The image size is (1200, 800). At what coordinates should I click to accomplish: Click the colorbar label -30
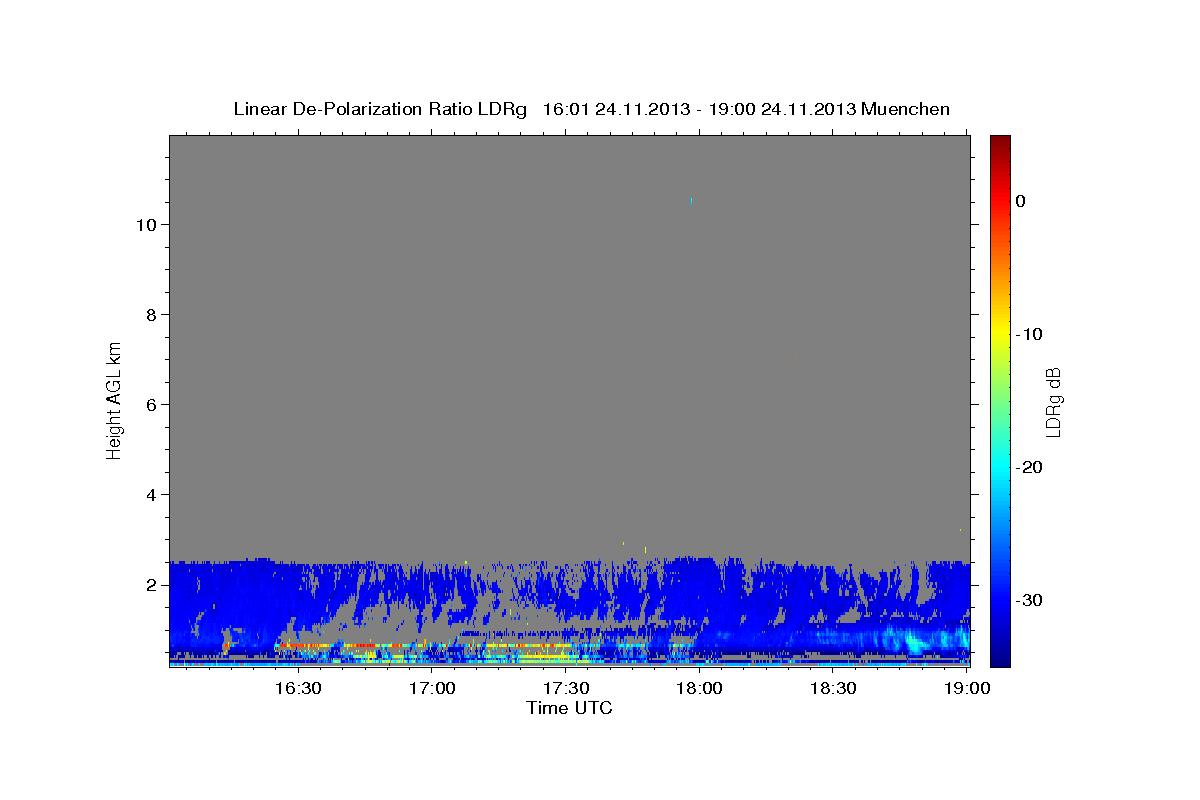click(x=1031, y=600)
